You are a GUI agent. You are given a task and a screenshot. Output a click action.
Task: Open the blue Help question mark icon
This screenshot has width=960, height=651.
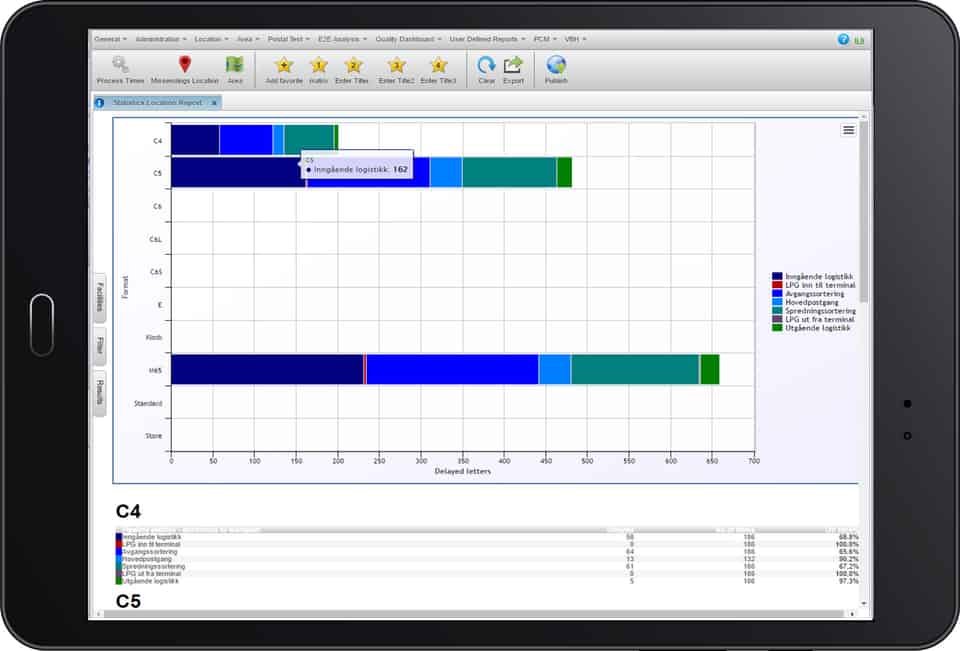[x=843, y=39]
